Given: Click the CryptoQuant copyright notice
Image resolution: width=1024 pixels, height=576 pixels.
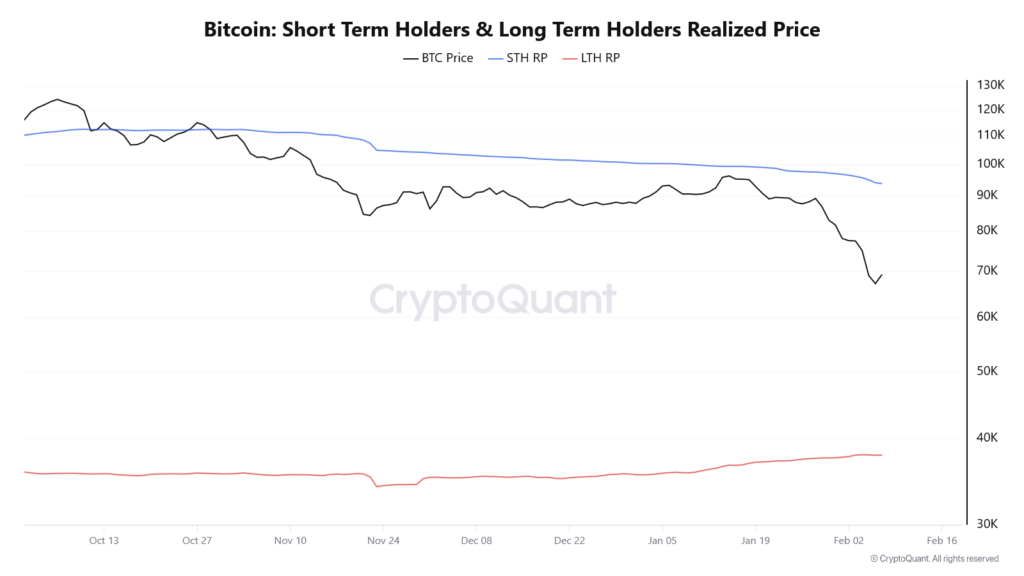Looking at the screenshot, I should (934, 559).
